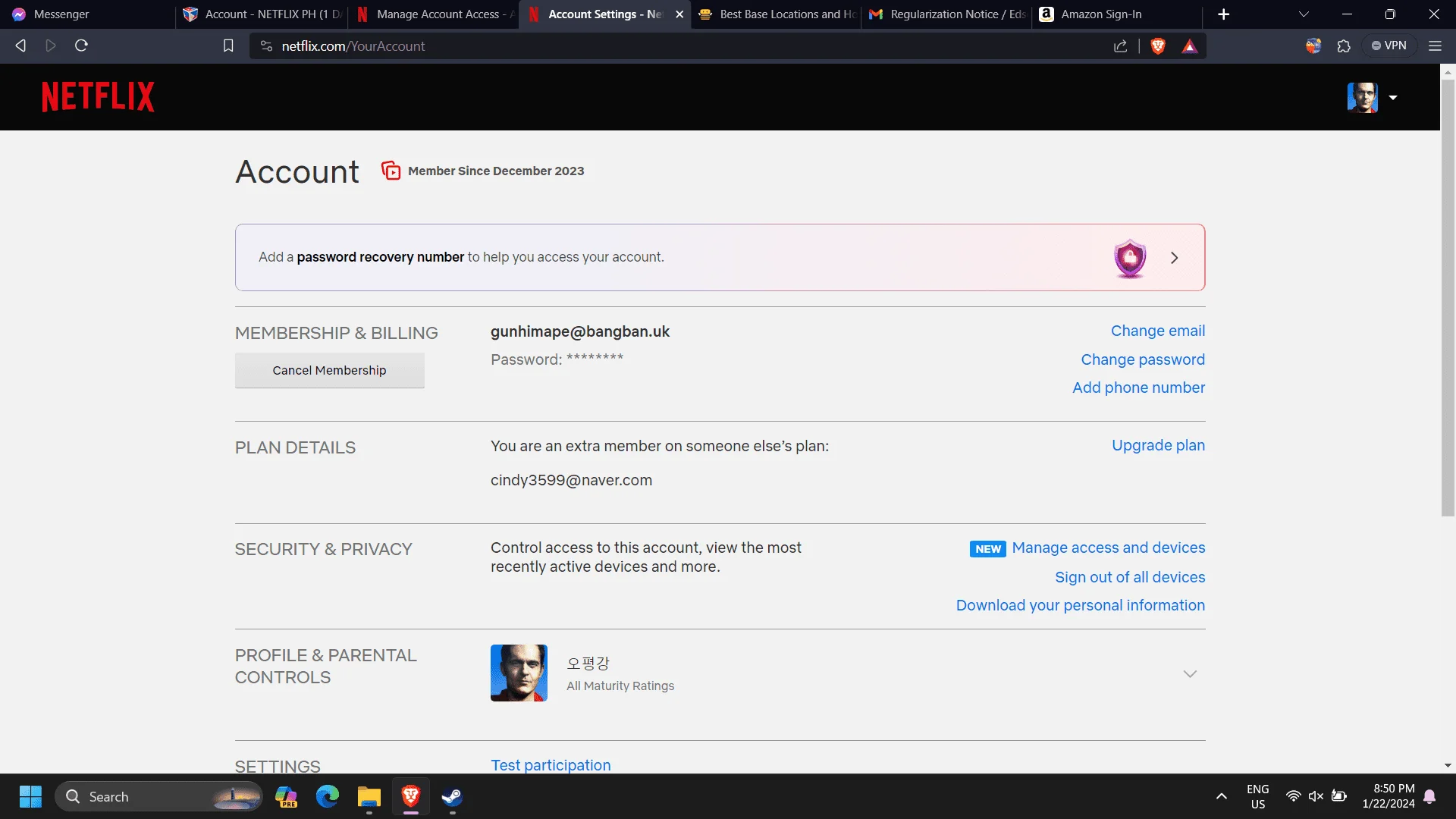This screenshot has height=819, width=1456.
Task: Click Sign out of all devices
Action: tap(1129, 577)
